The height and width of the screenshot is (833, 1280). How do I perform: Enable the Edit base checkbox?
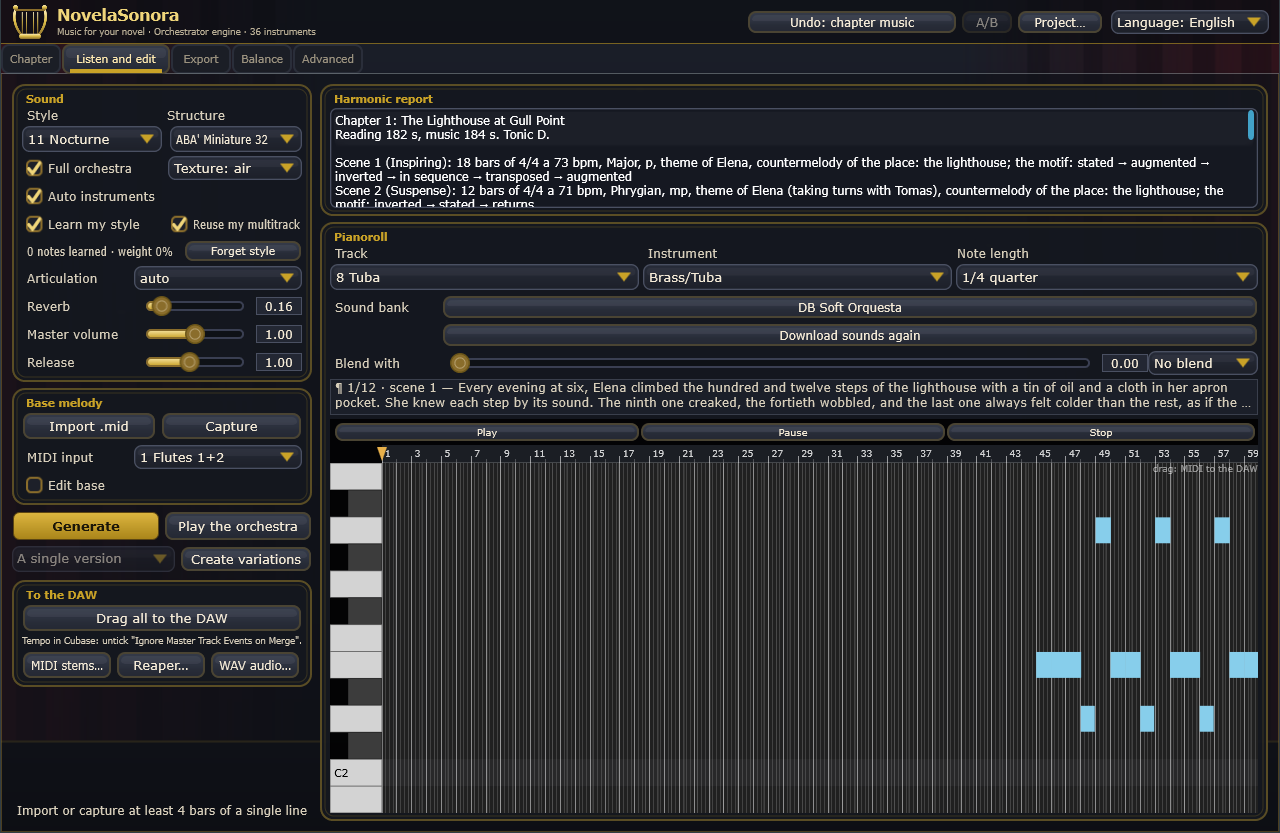[34, 485]
